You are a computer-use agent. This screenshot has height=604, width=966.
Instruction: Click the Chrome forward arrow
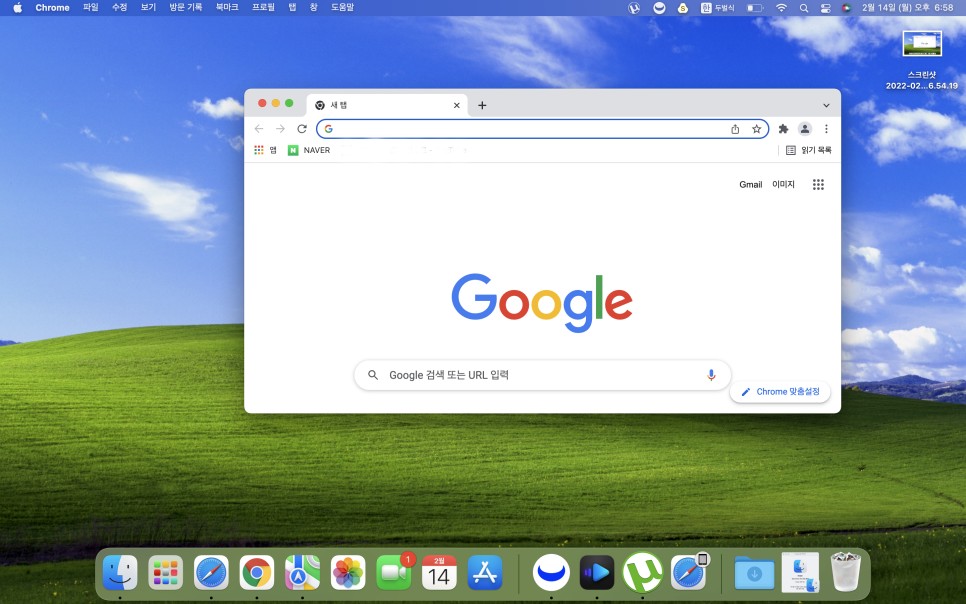click(280, 129)
